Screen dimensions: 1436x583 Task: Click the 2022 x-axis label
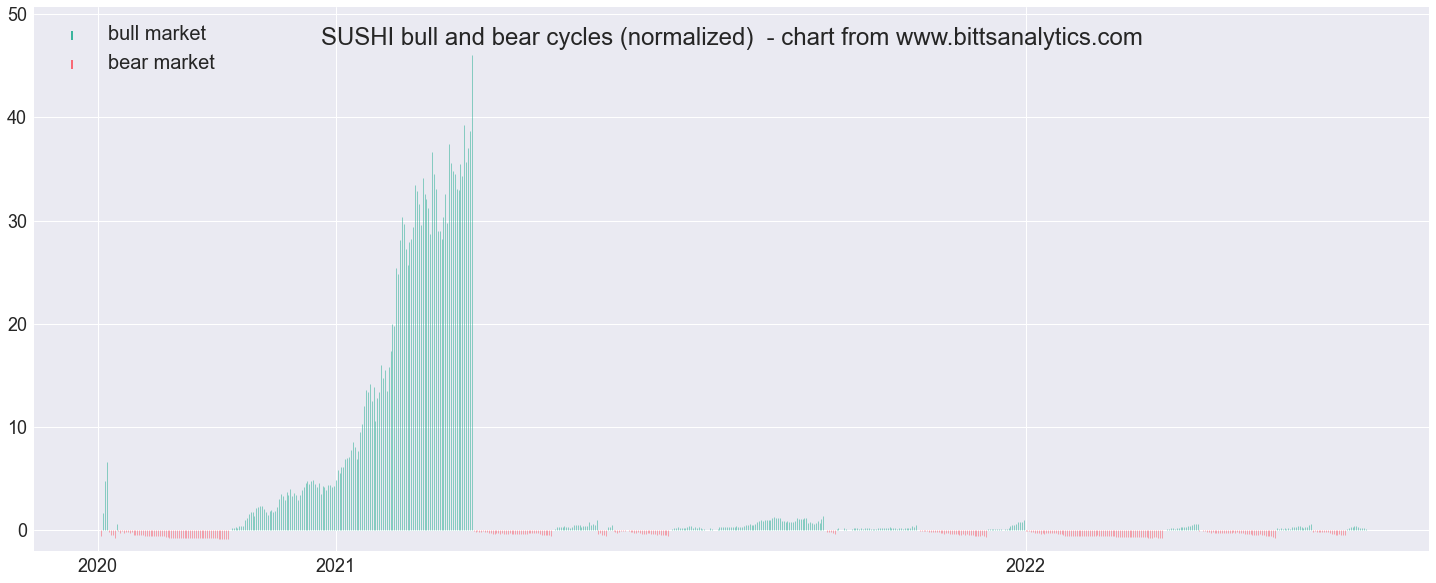1026,566
